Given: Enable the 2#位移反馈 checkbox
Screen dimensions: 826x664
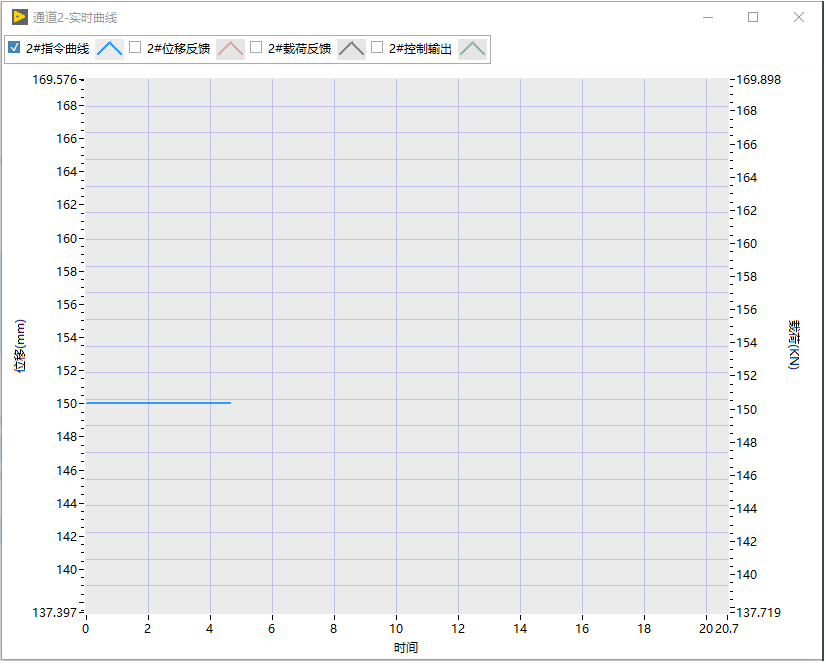Looking at the screenshot, I should 135,47.
